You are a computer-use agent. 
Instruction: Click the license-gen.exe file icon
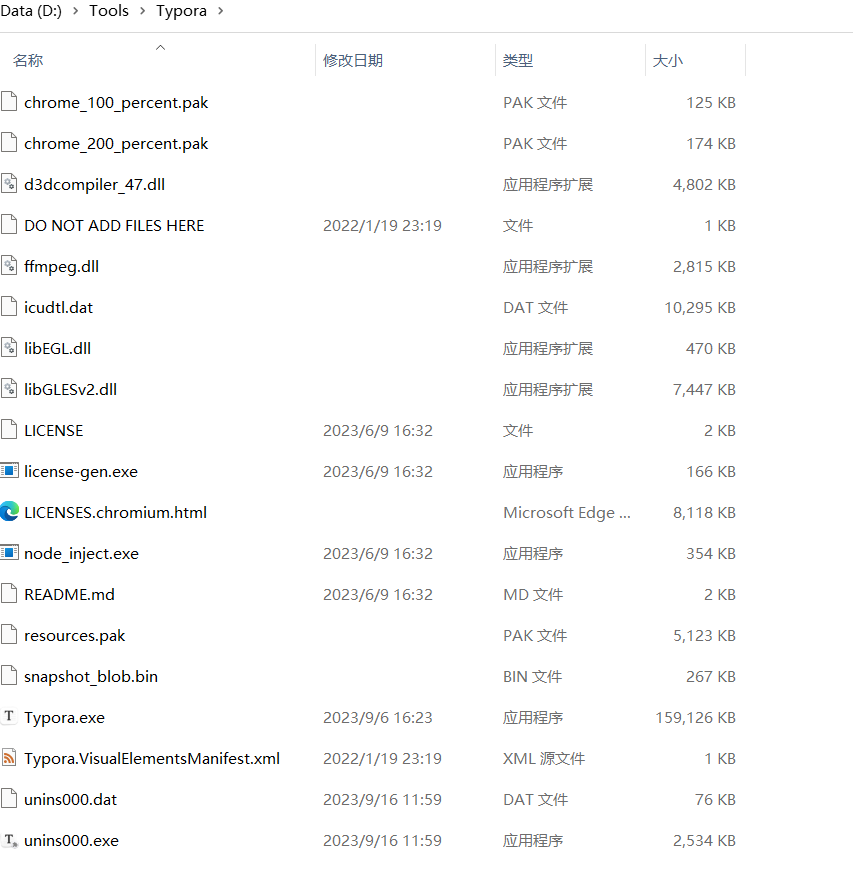pos(10,471)
